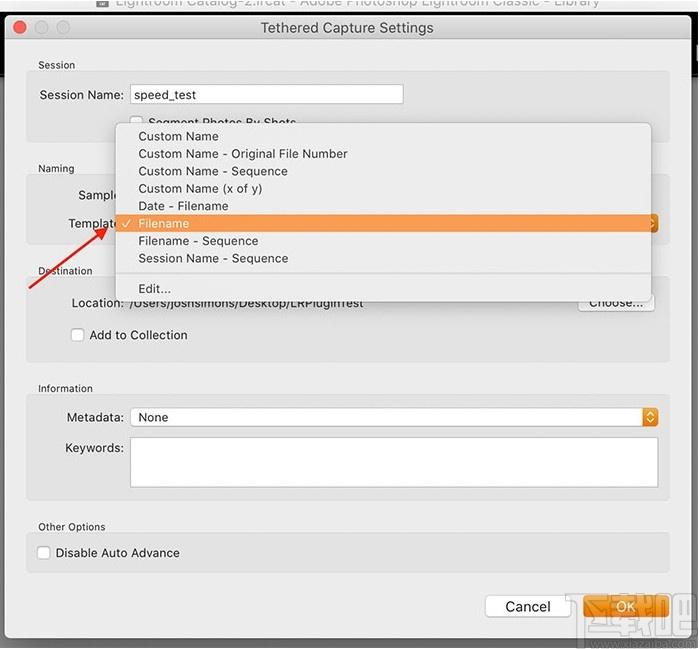700x649 pixels.
Task: Close the dialog with the red button
Action: [20, 28]
